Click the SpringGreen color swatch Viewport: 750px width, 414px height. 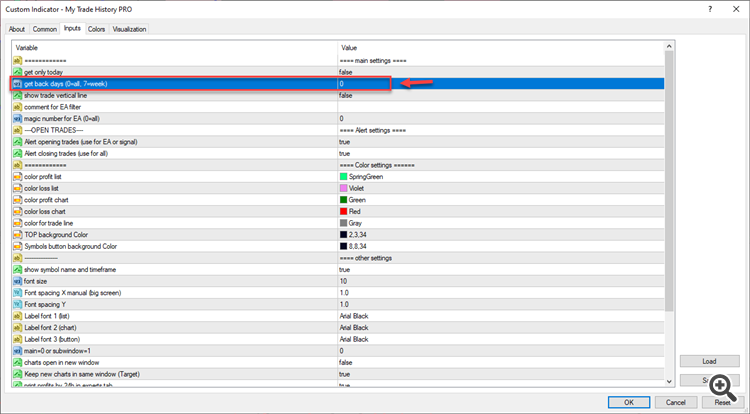[343, 177]
